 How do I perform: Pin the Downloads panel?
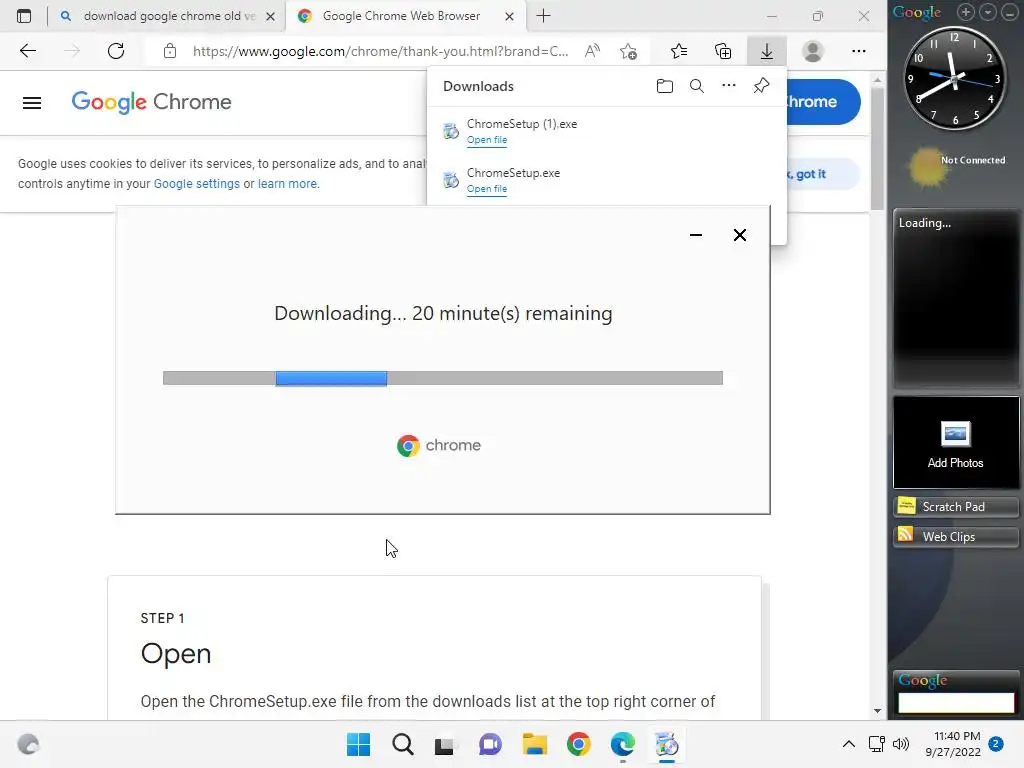tap(761, 86)
